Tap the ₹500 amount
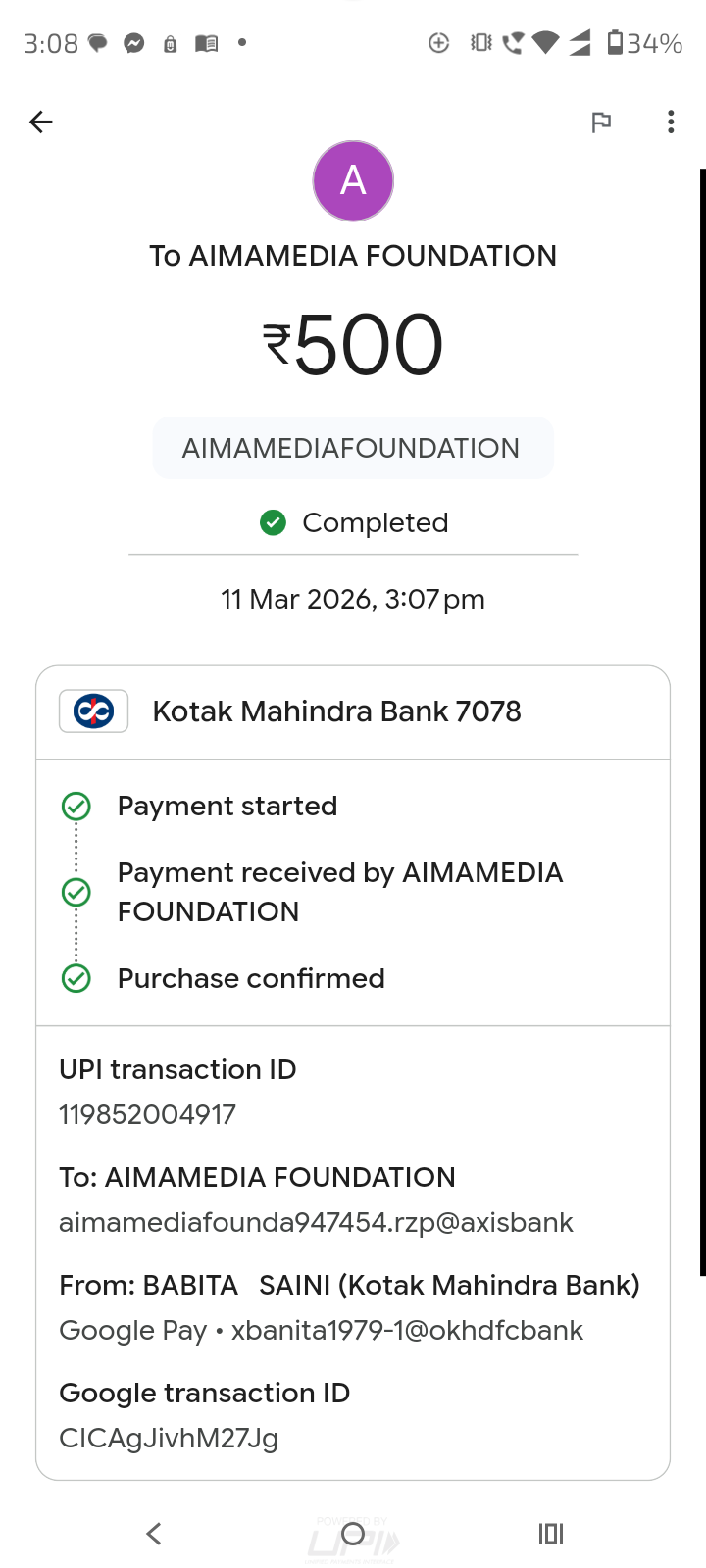Viewport: 706px width, 1568px height. pos(353,345)
